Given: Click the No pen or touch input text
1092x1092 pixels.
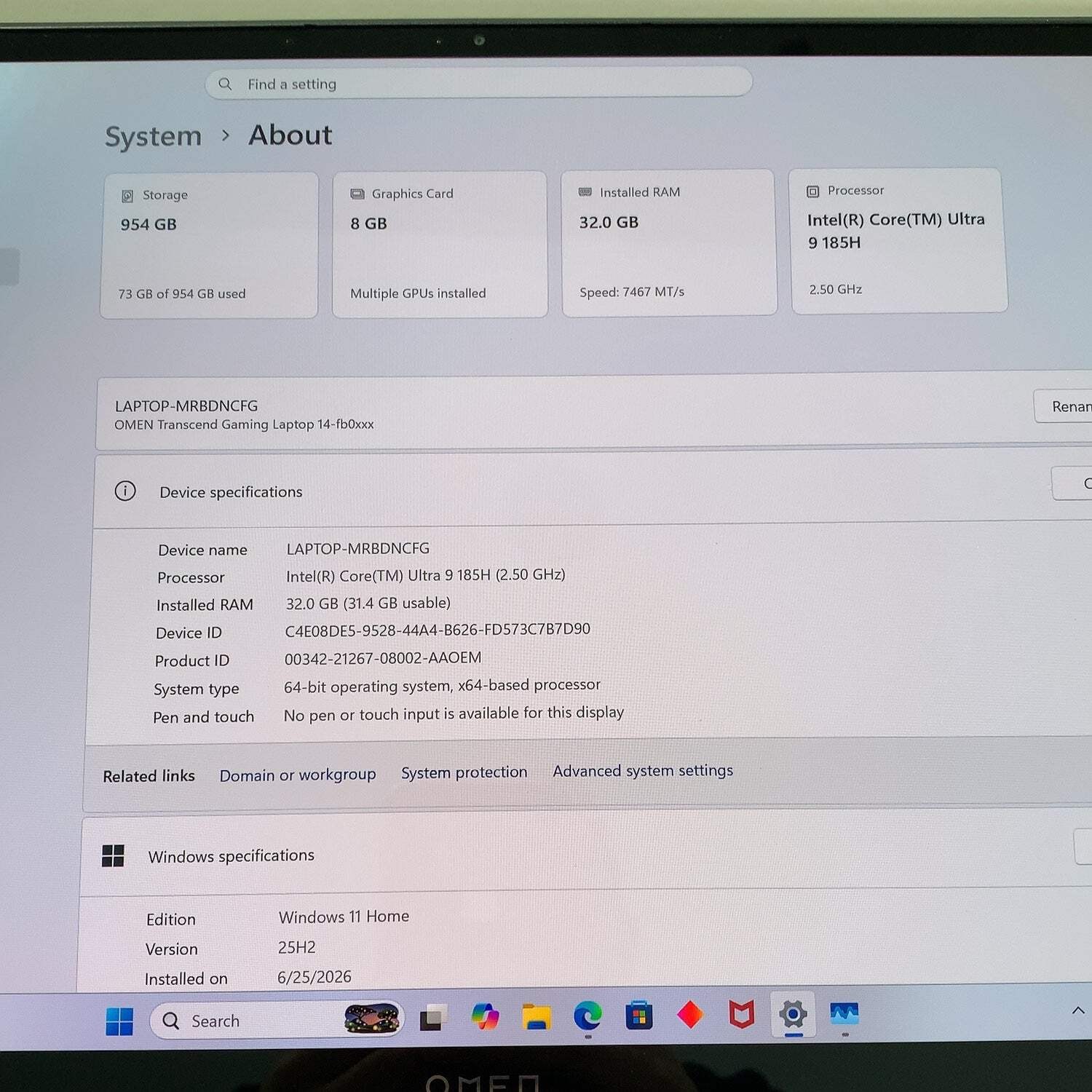Looking at the screenshot, I should point(454,713).
